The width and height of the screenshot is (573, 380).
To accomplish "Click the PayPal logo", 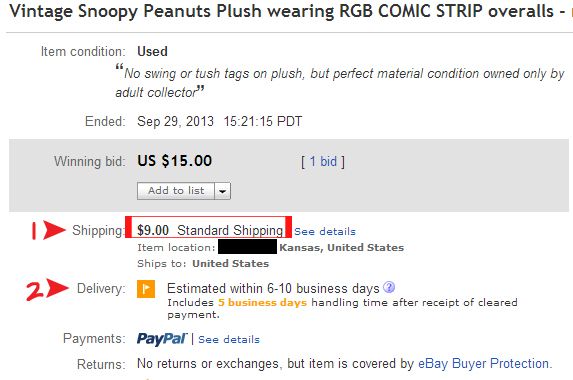I will [x=162, y=339].
